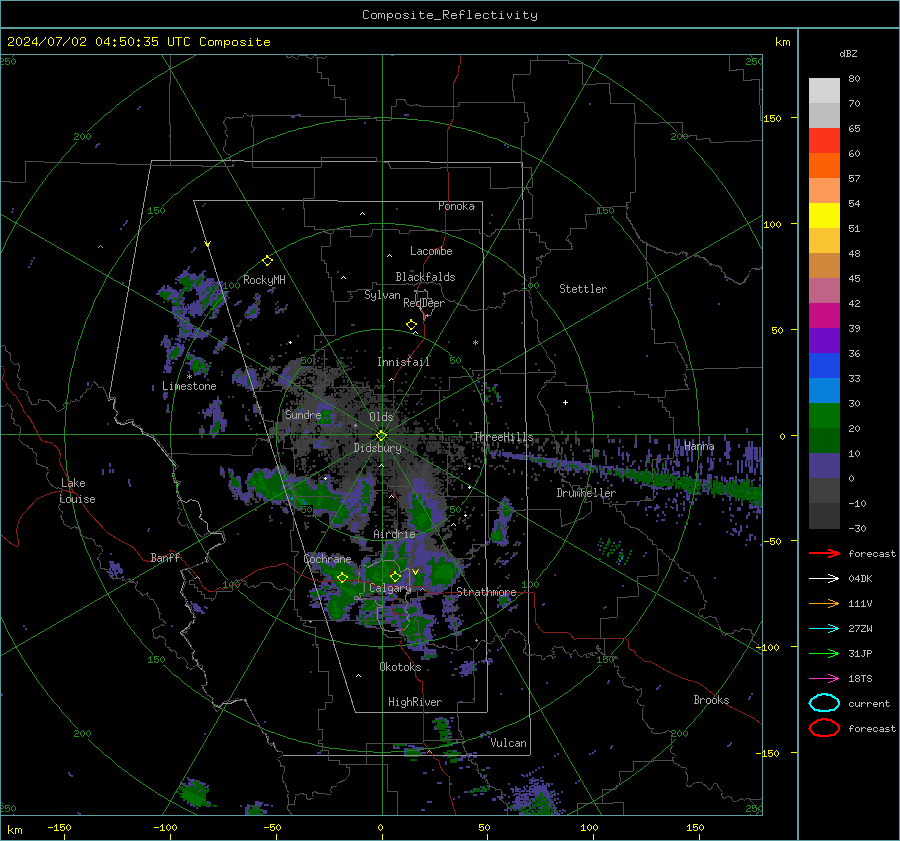Click the white 04DK arrow icon
The height and width of the screenshot is (841, 900).
(x=824, y=579)
